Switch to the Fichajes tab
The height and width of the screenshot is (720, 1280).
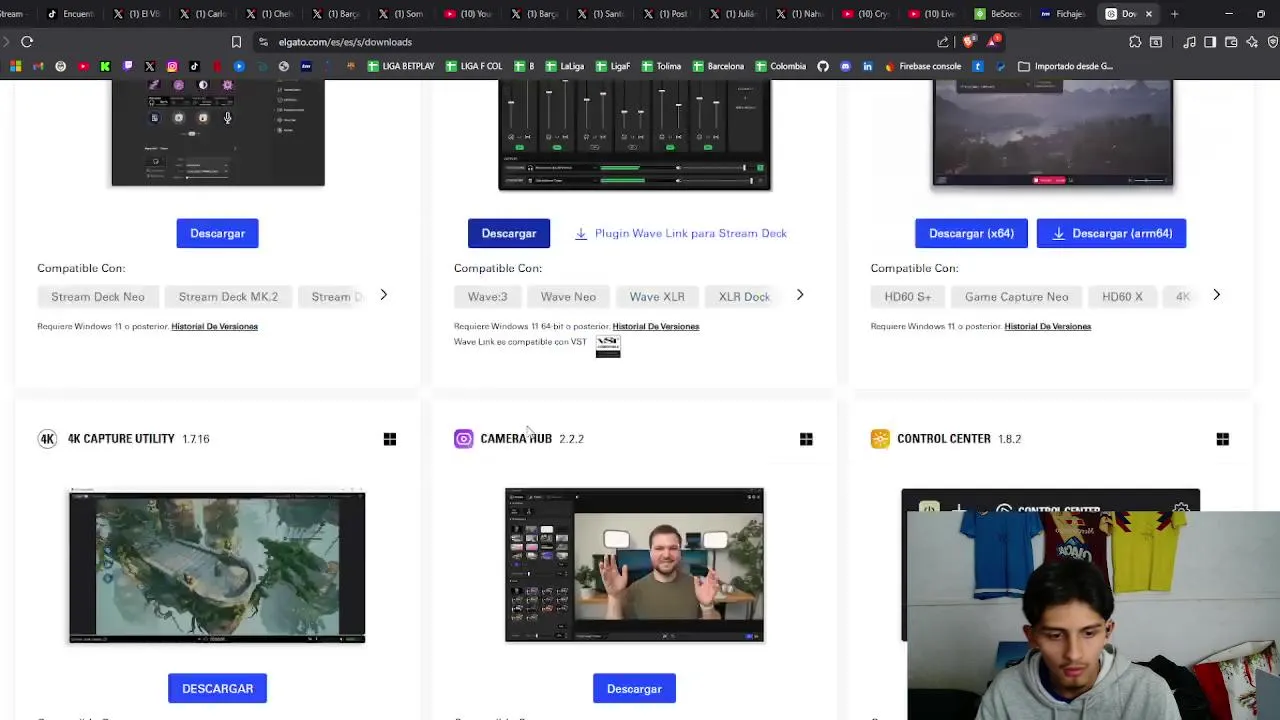pos(1063,14)
